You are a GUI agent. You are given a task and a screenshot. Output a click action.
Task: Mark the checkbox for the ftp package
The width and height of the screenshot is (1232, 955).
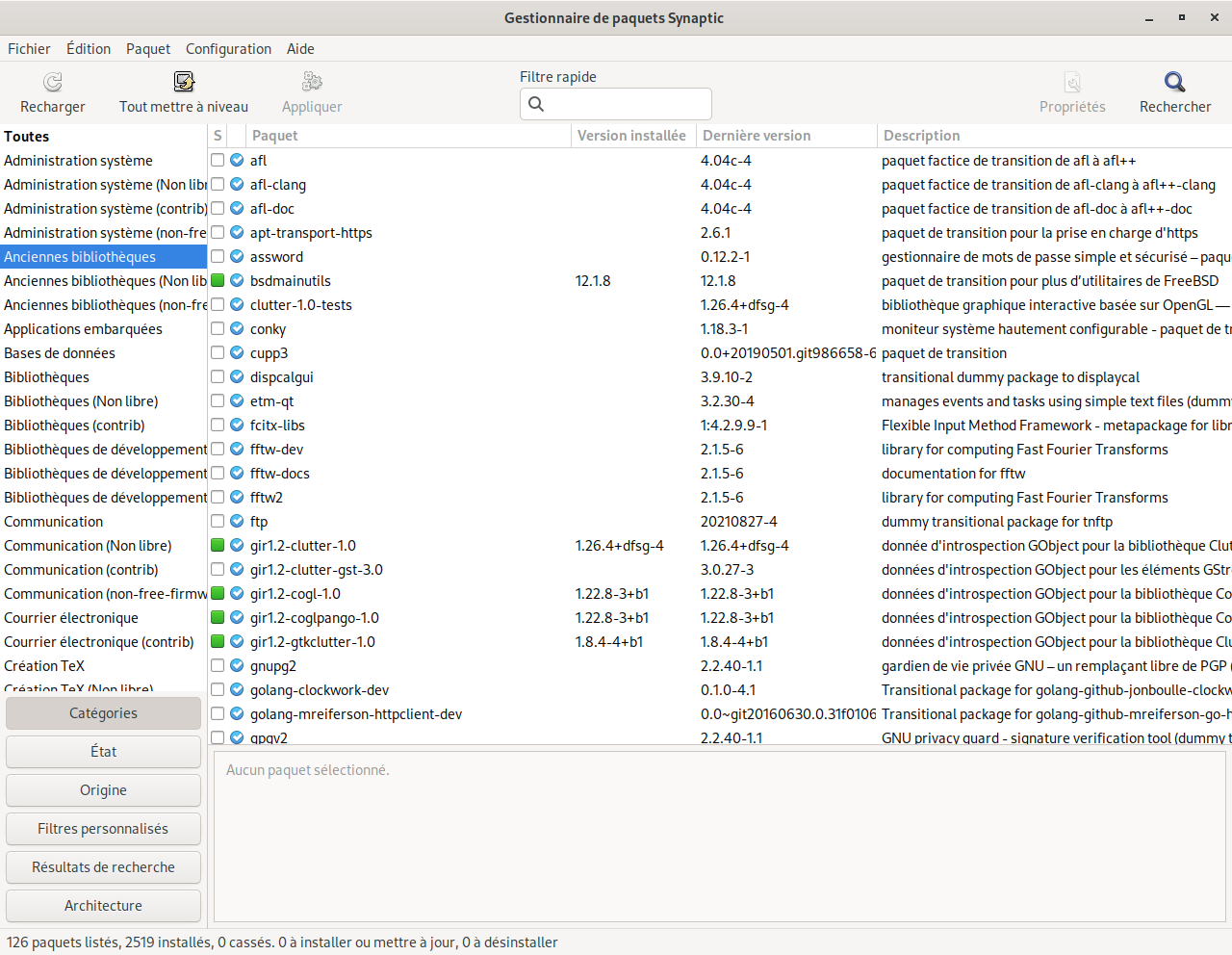click(218, 522)
